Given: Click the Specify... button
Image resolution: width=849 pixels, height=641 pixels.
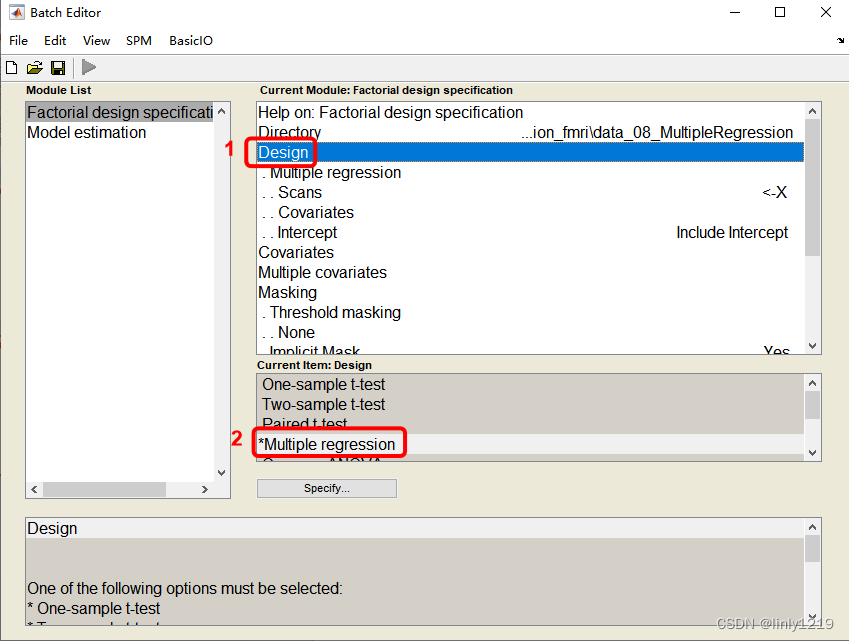Looking at the screenshot, I should [326, 488].
